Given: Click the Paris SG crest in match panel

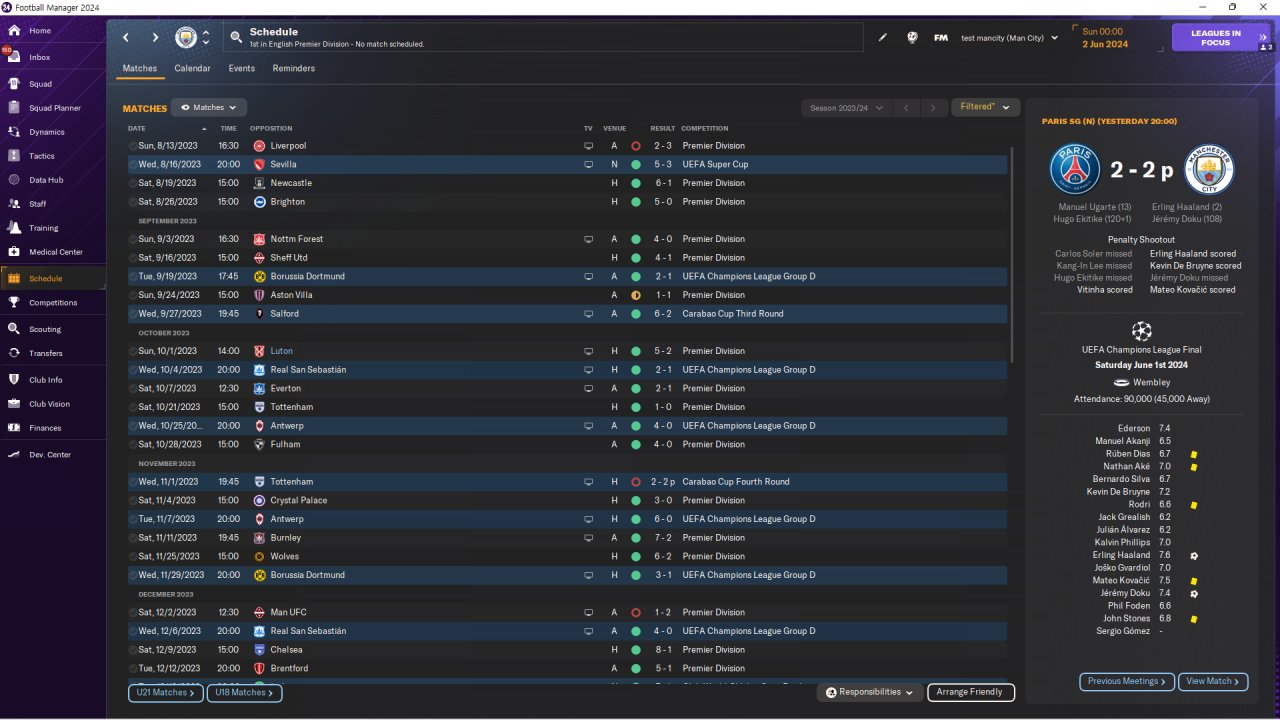Looking at the screenshot, I should pos(1075,170).
